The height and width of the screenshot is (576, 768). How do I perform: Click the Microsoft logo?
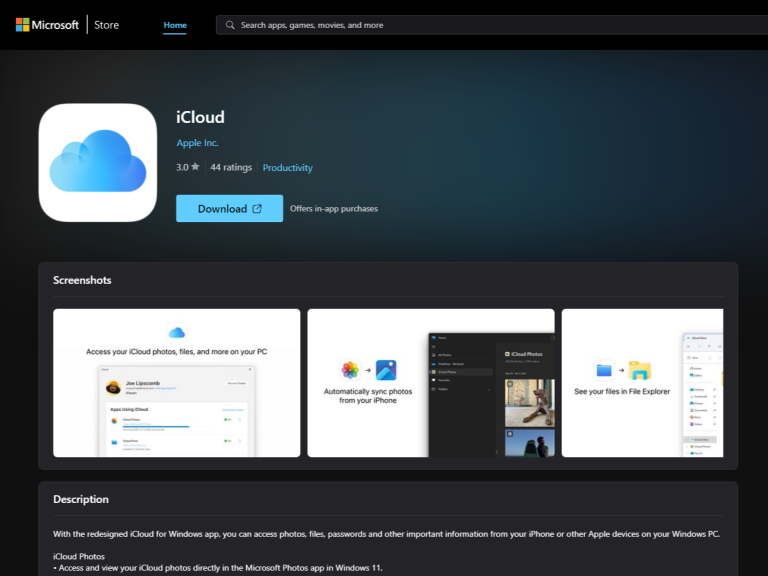pos(47,24)
